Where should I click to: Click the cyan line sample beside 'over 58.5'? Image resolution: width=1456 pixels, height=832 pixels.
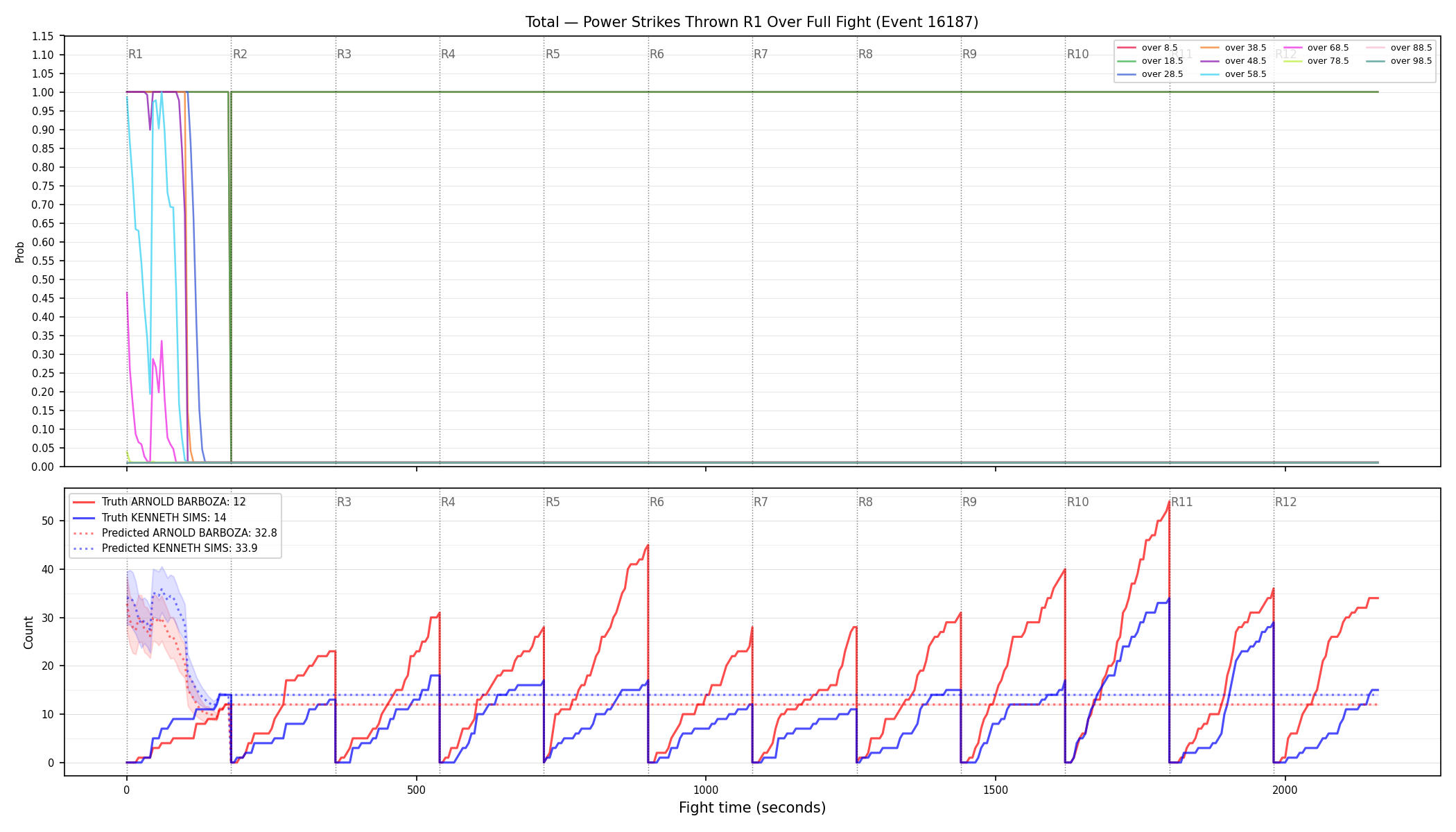[x=1210, y=74]
